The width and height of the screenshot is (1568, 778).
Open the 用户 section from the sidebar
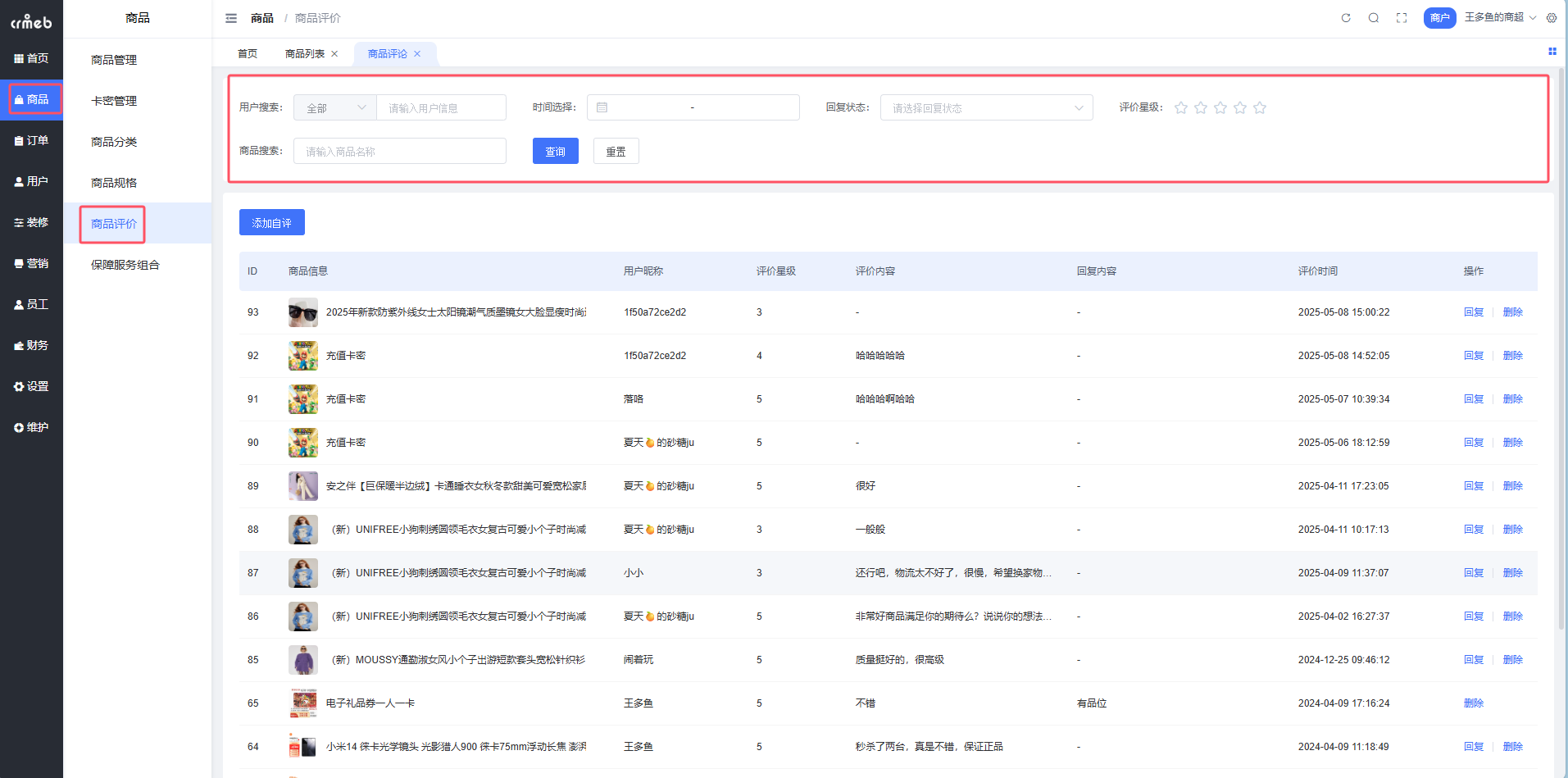tap(32, 180)
